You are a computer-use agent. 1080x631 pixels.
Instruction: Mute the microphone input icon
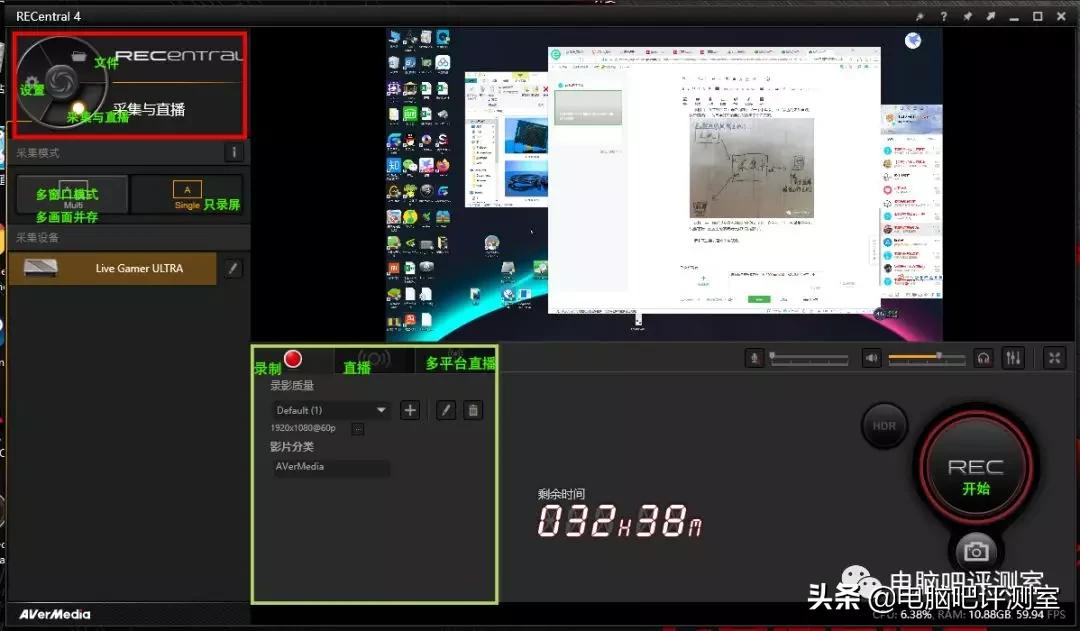point(755,357)
